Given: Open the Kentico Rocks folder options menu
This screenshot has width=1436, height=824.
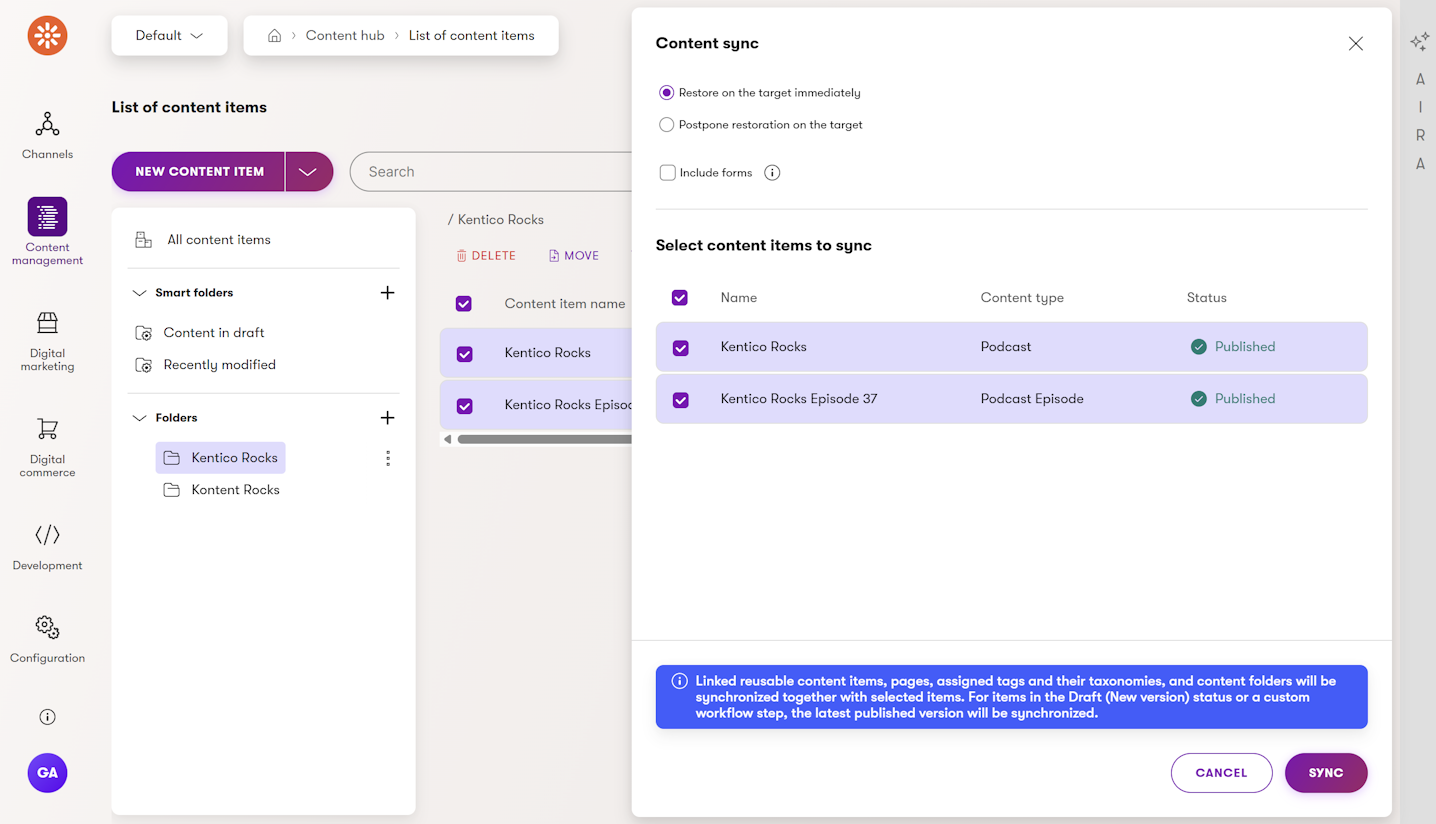Looking at the screenshot, I should tap(388, 458).
